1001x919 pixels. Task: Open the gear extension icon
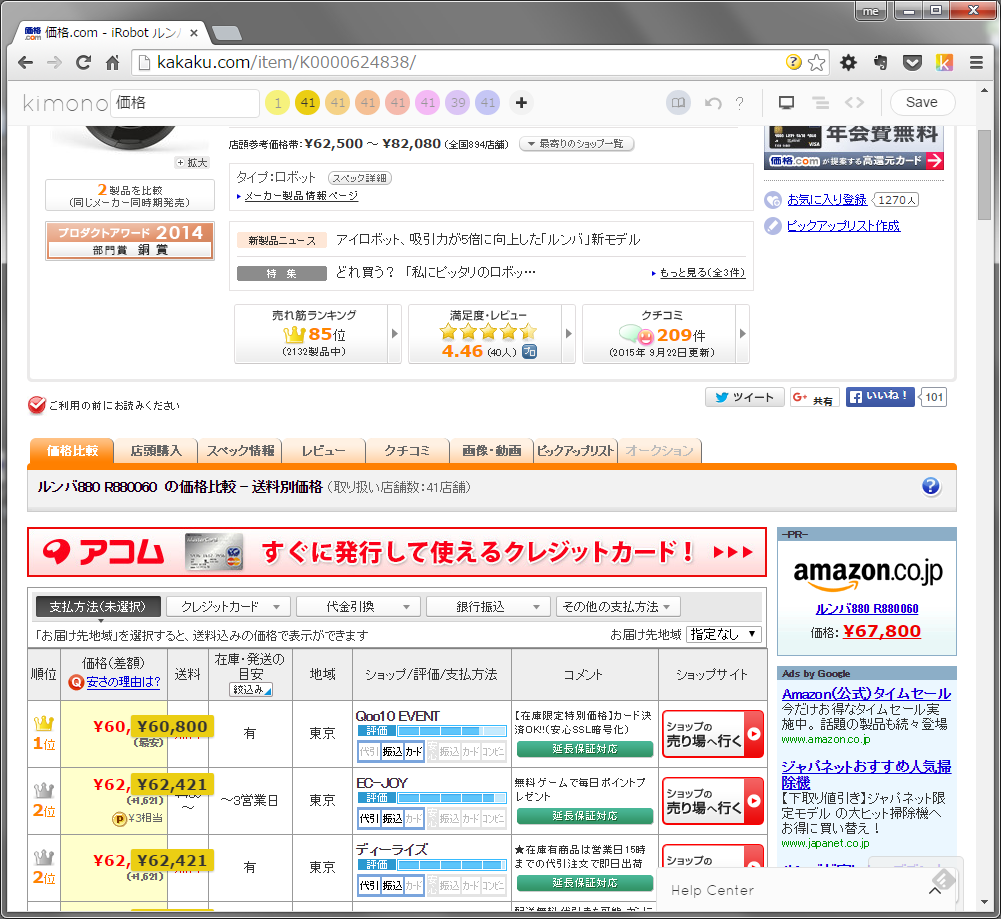(x=848, y=63)
